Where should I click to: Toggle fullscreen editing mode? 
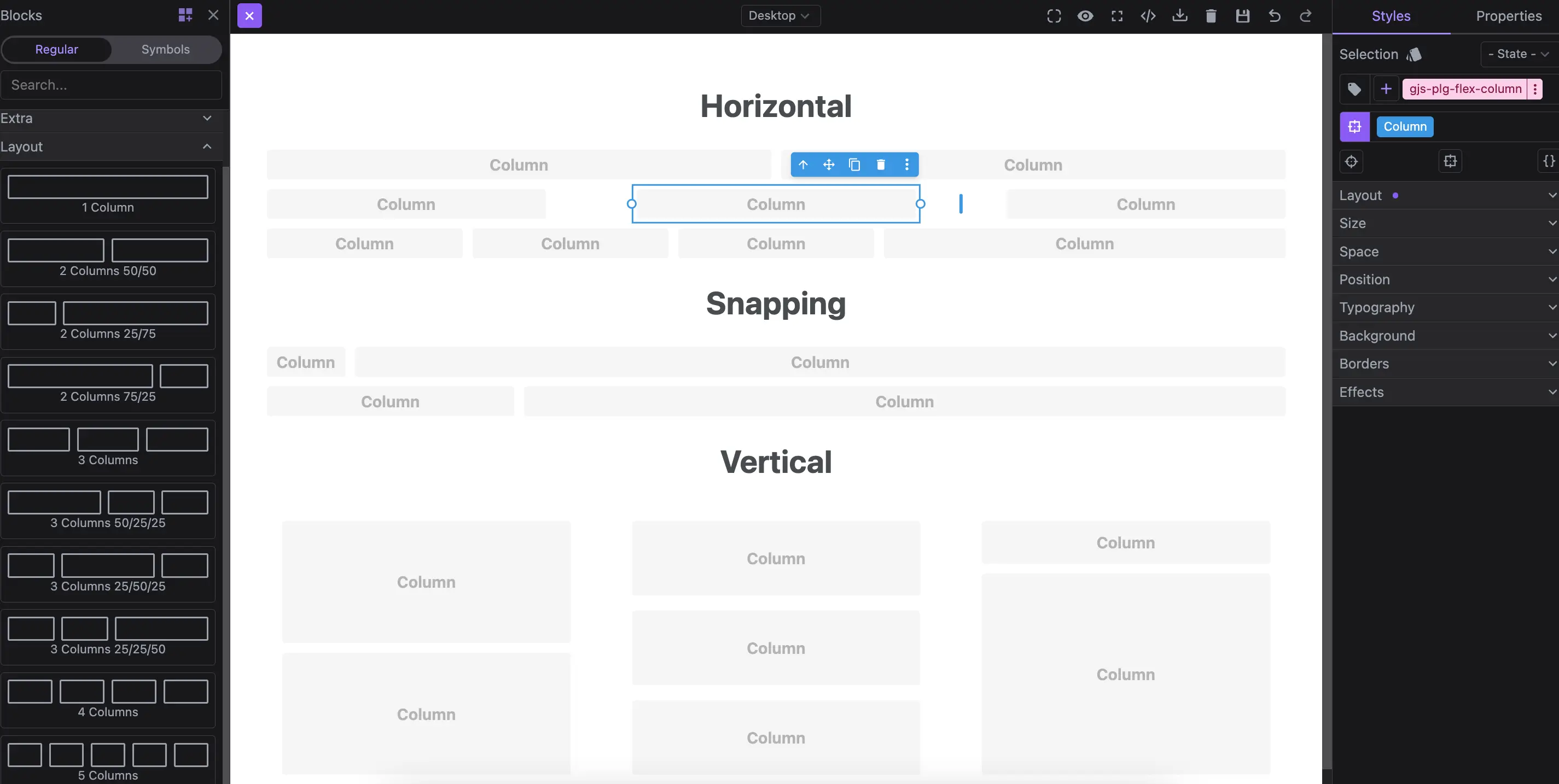pos(1116,16)
